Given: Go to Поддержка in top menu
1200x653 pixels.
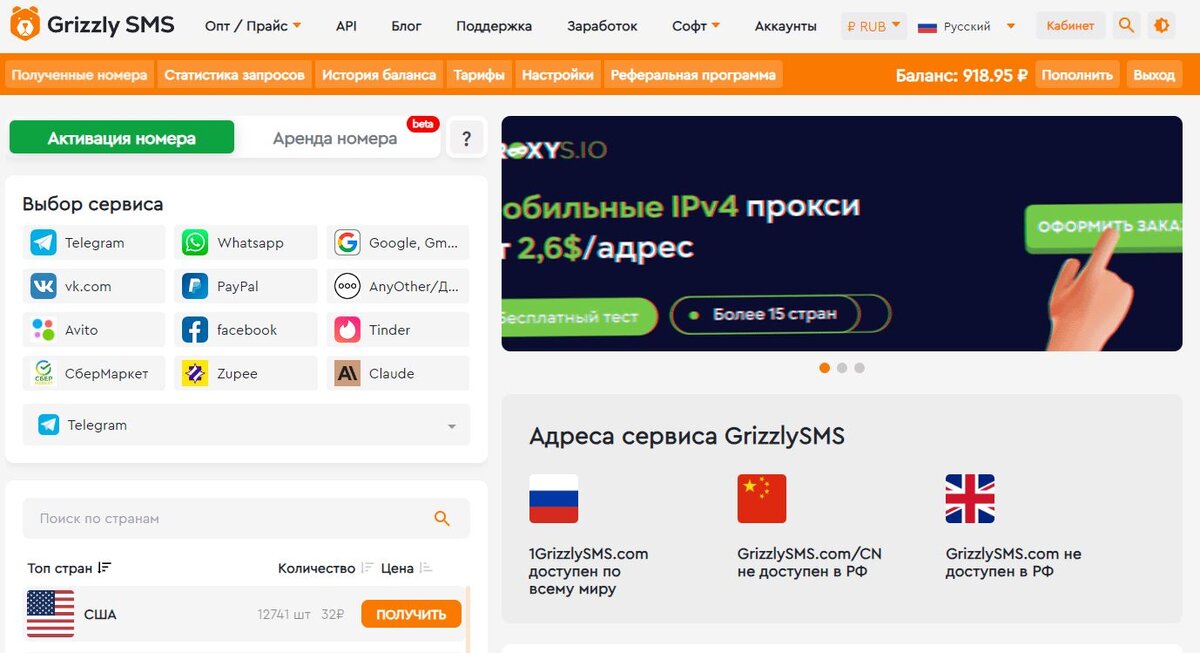Looking at the screenshot, I should coord(494,26).
